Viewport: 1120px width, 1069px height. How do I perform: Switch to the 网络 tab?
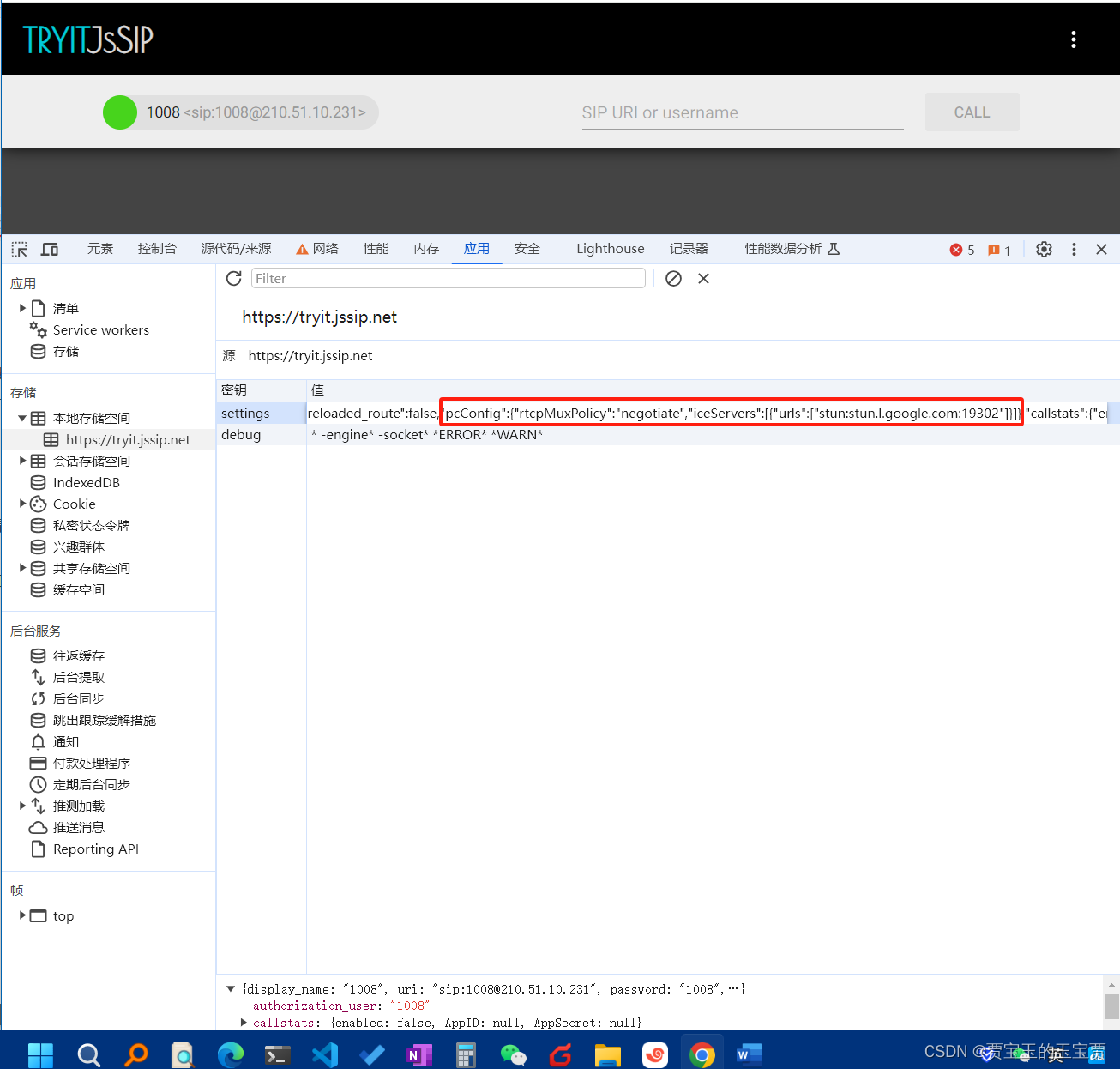(x=317, y=249)
